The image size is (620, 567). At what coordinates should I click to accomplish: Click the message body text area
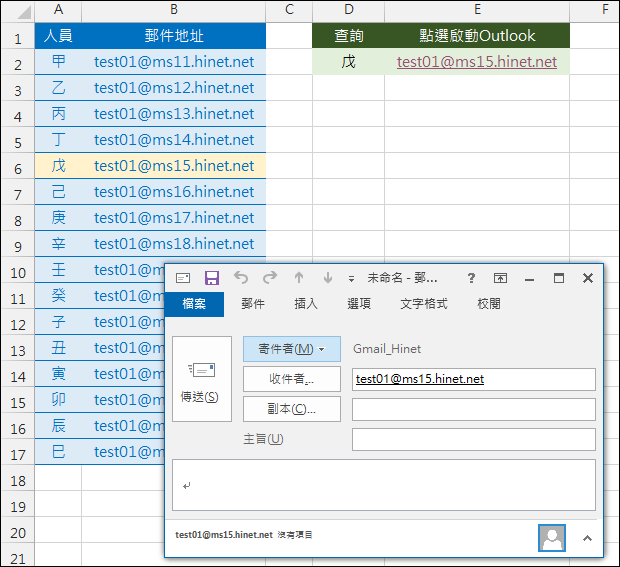click(384, 485)
